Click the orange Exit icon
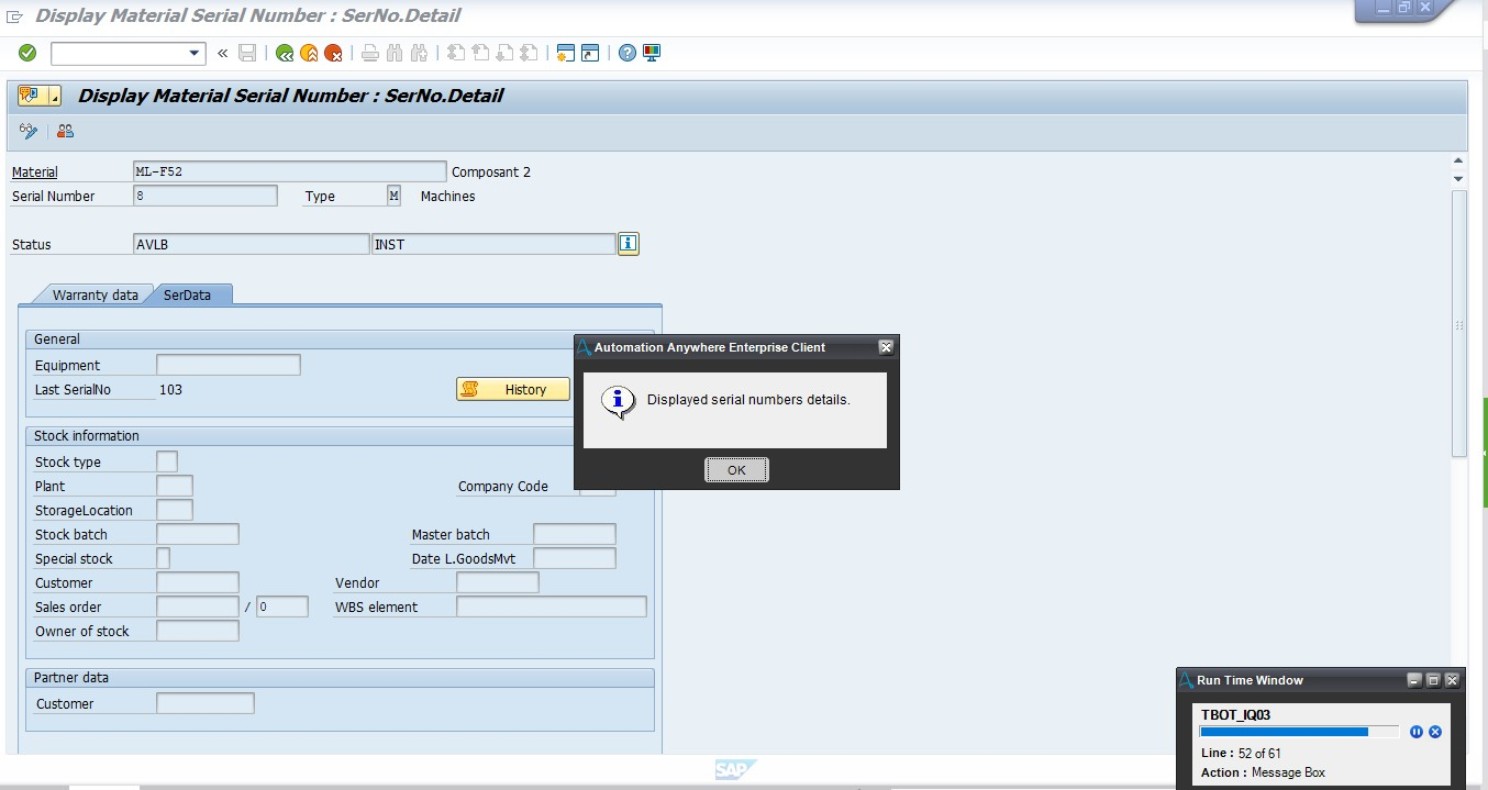The width and height of the screenshot is (1488, 790). (x=309, y=53)
